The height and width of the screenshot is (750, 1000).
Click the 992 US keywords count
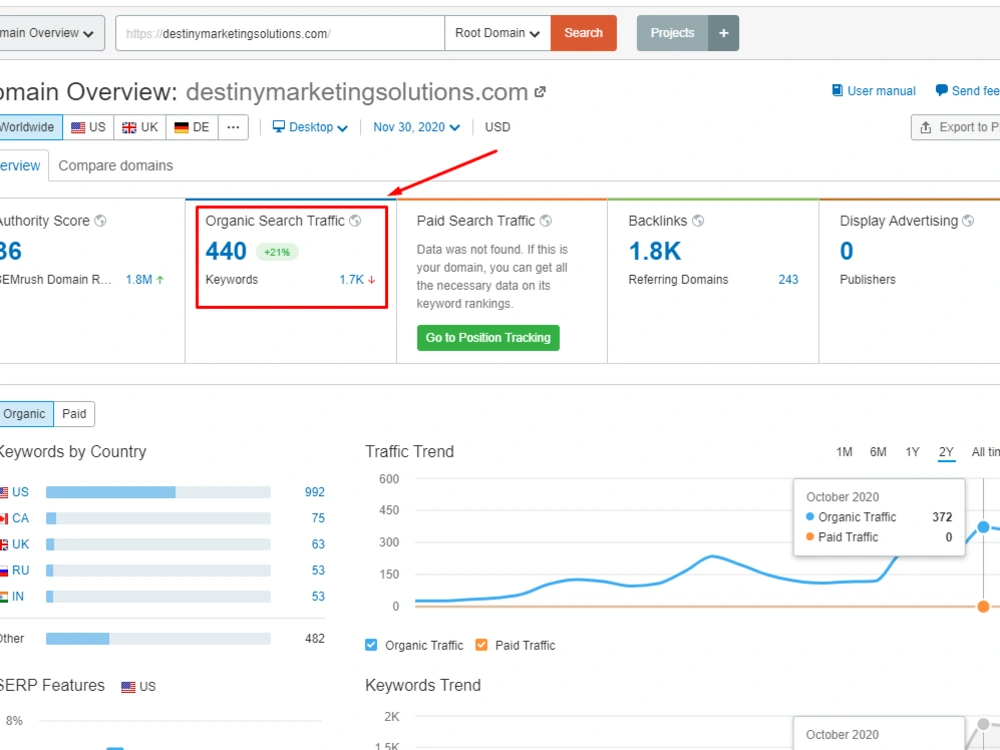tap(314, 492)
